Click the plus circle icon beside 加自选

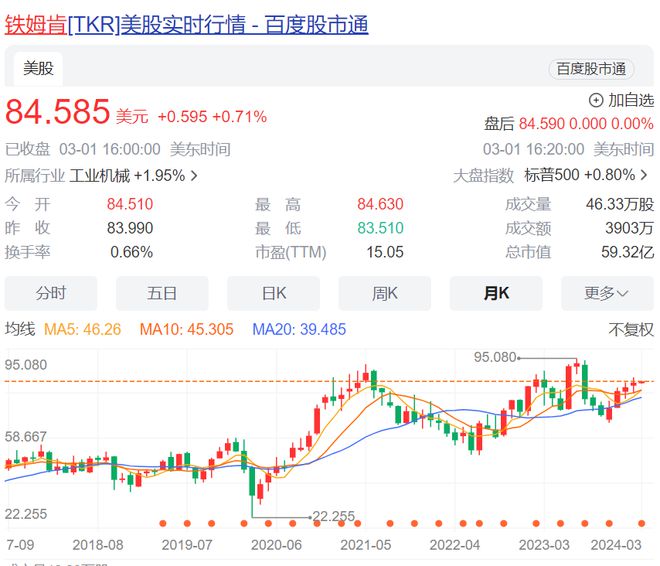596,100
